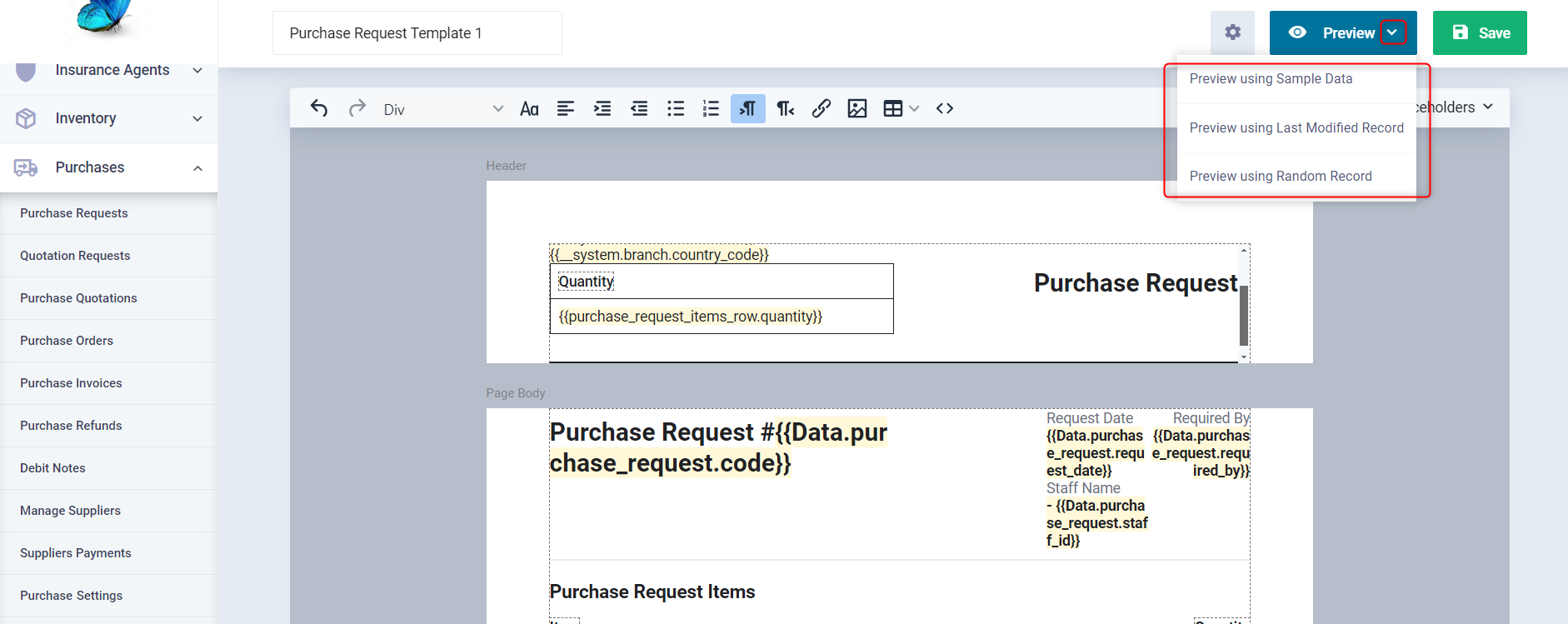
Task: Click the Preview dropdown arrow
Action: click(1392, 32)
